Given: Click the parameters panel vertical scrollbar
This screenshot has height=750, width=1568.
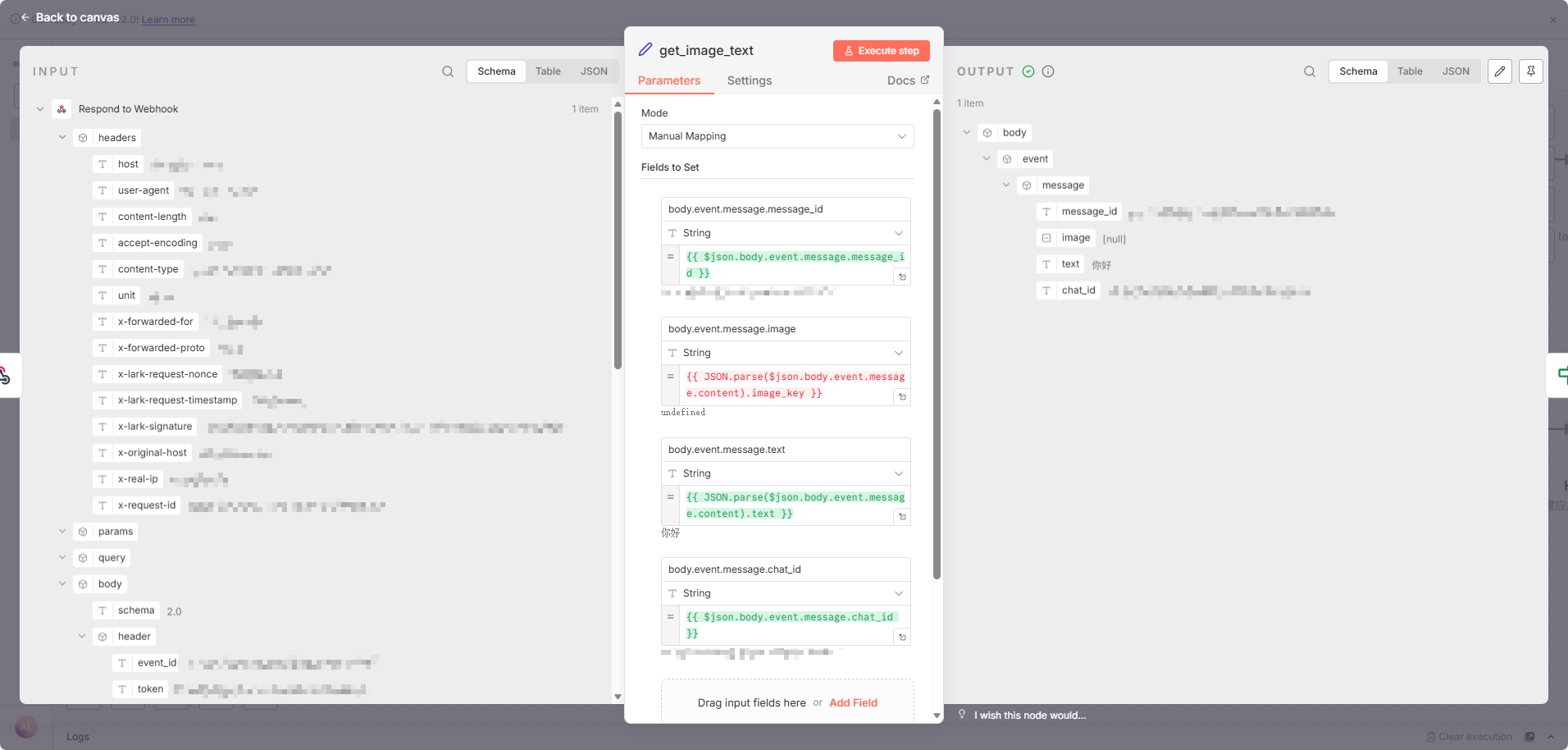Looking at the screenshot, I should (x=937, y=345).
